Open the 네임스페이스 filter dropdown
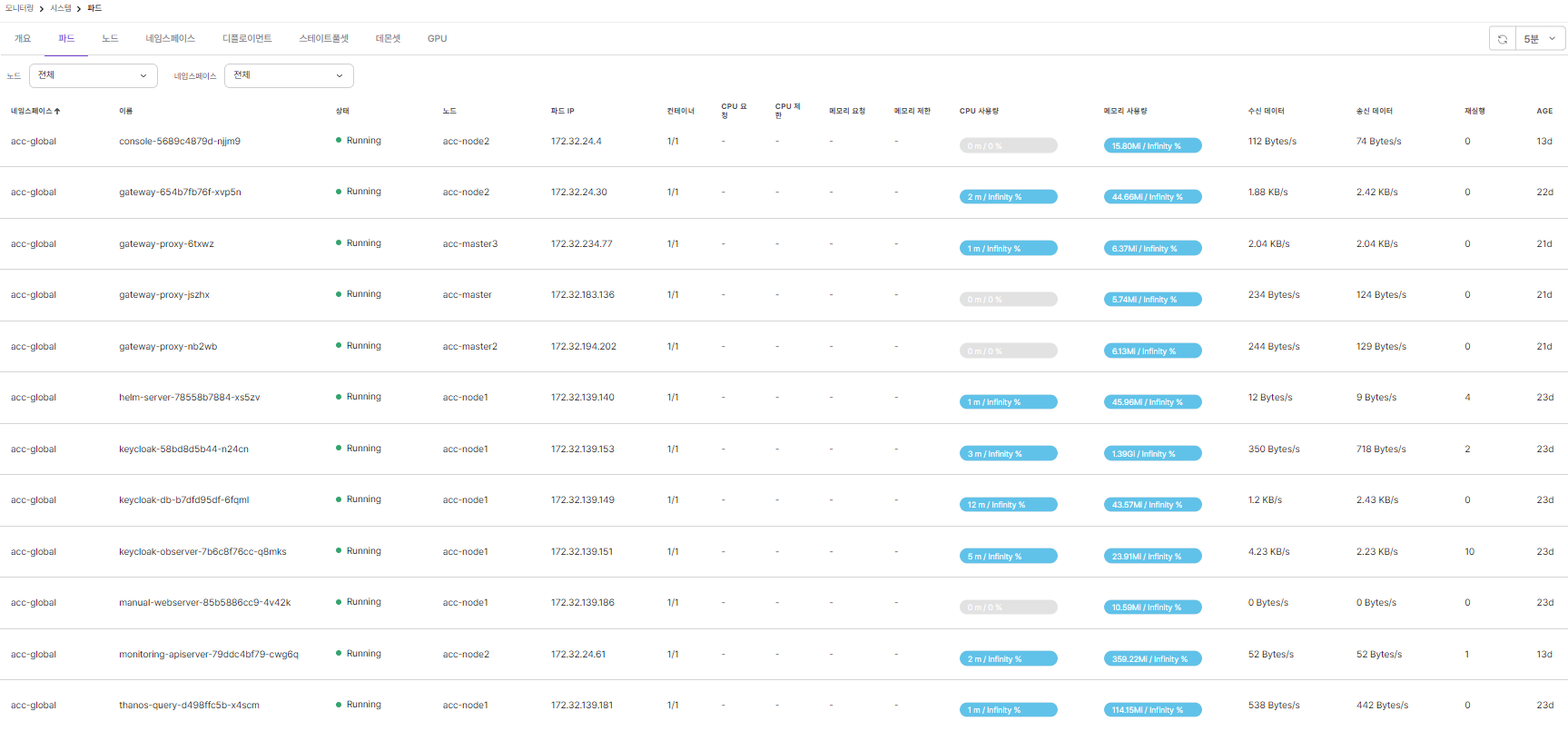This screenshot has width=1568, height=731. [x=289, y=75]
